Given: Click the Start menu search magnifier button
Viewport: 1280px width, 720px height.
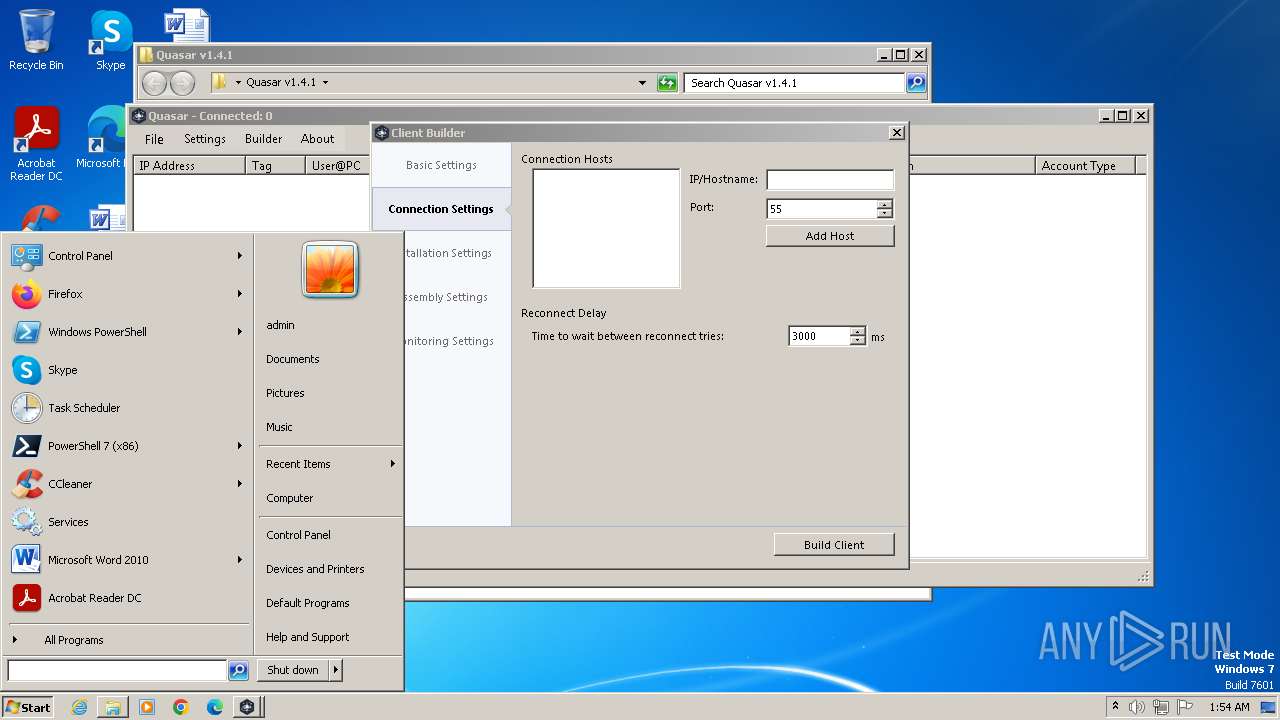Looking at the screenshot, I should (x=238, y=670).
